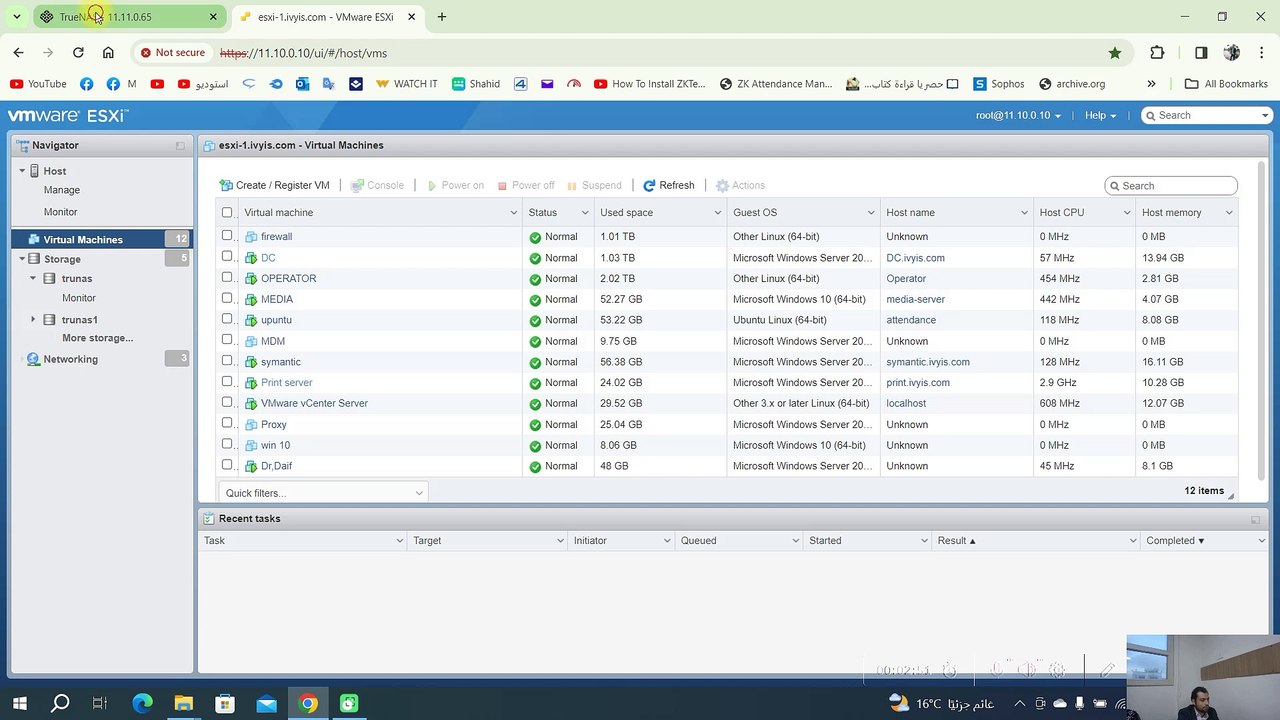Screen dimensions: 1280x720
Task: Check the firewall VM checkbox
Action: point(227,236)
